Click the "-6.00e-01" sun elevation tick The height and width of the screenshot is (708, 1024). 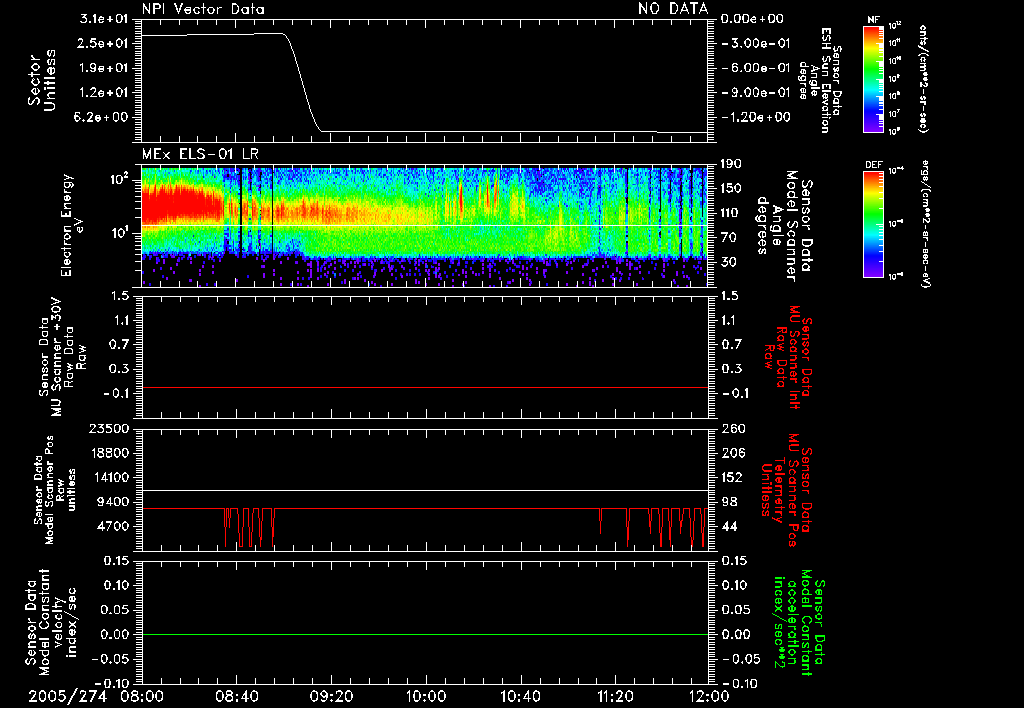pyautogui.click(x=756, y=68)
